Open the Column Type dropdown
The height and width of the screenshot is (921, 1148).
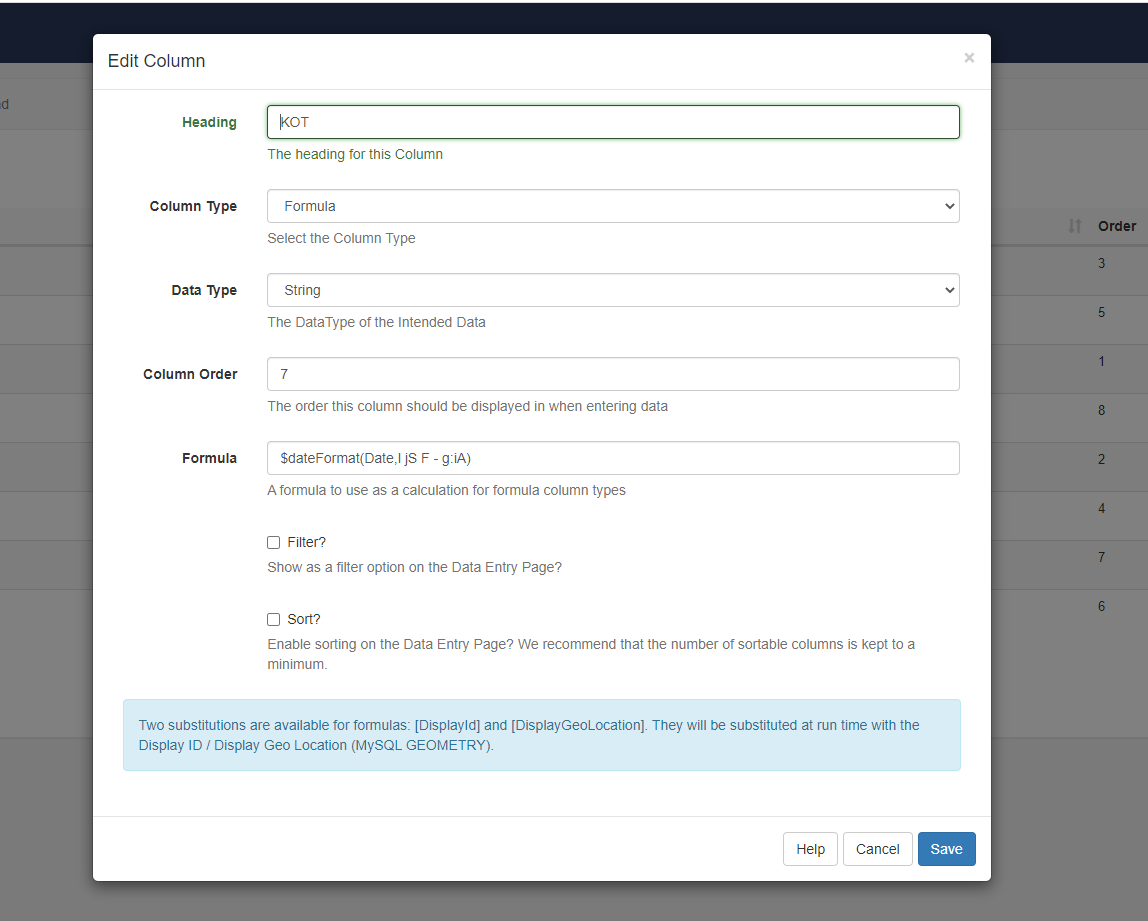(612, 206)
